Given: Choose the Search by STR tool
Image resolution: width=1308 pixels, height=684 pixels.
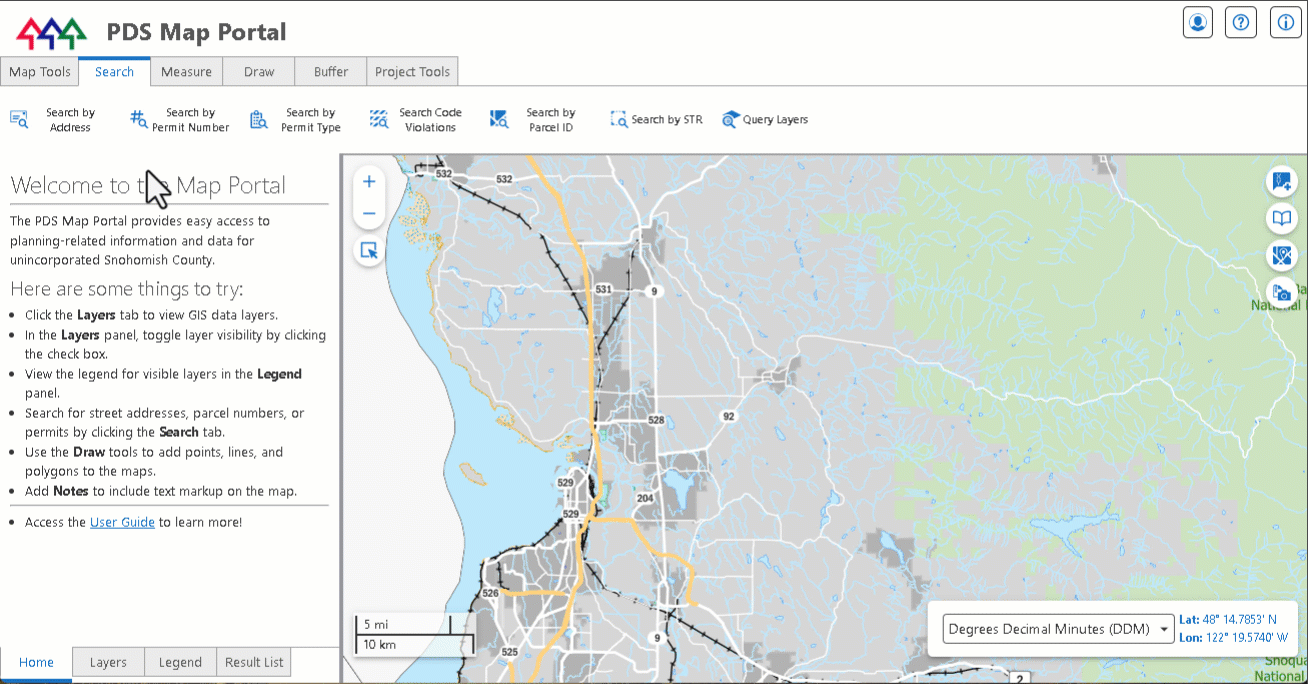Looking at the screenshot, I should pos(657,120).
